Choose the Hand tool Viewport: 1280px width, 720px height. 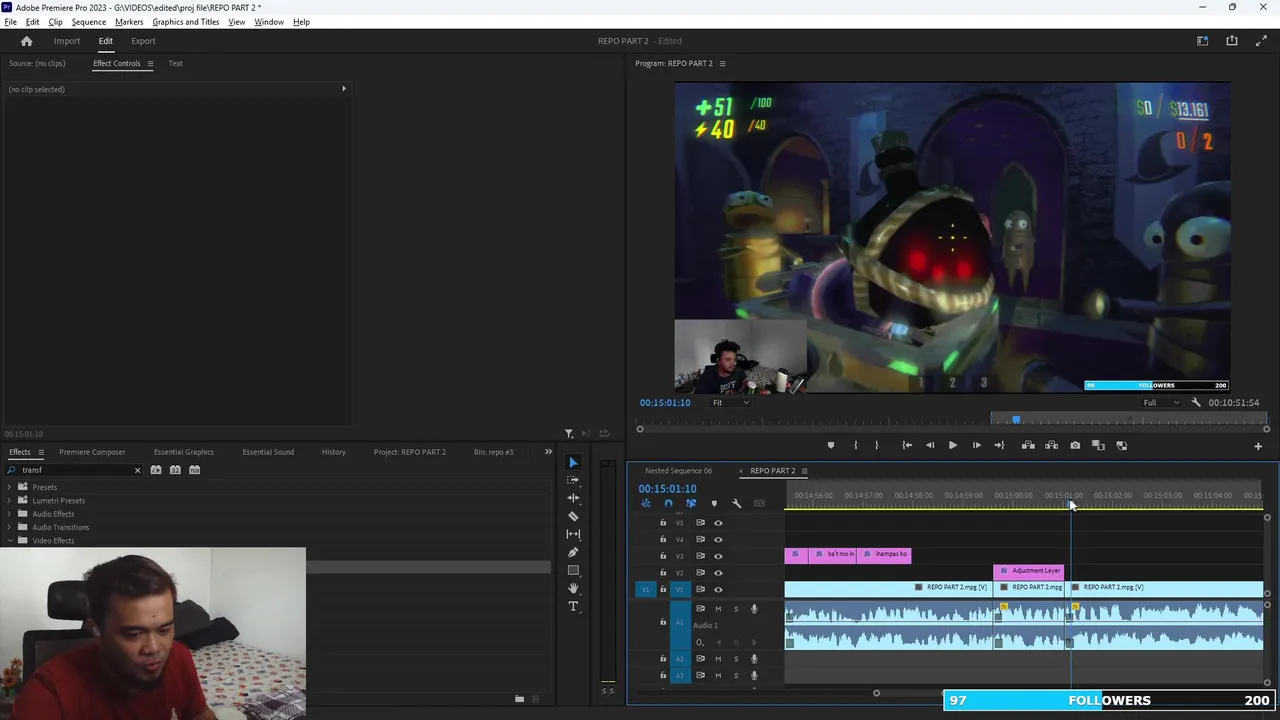[x=573, y=588]
